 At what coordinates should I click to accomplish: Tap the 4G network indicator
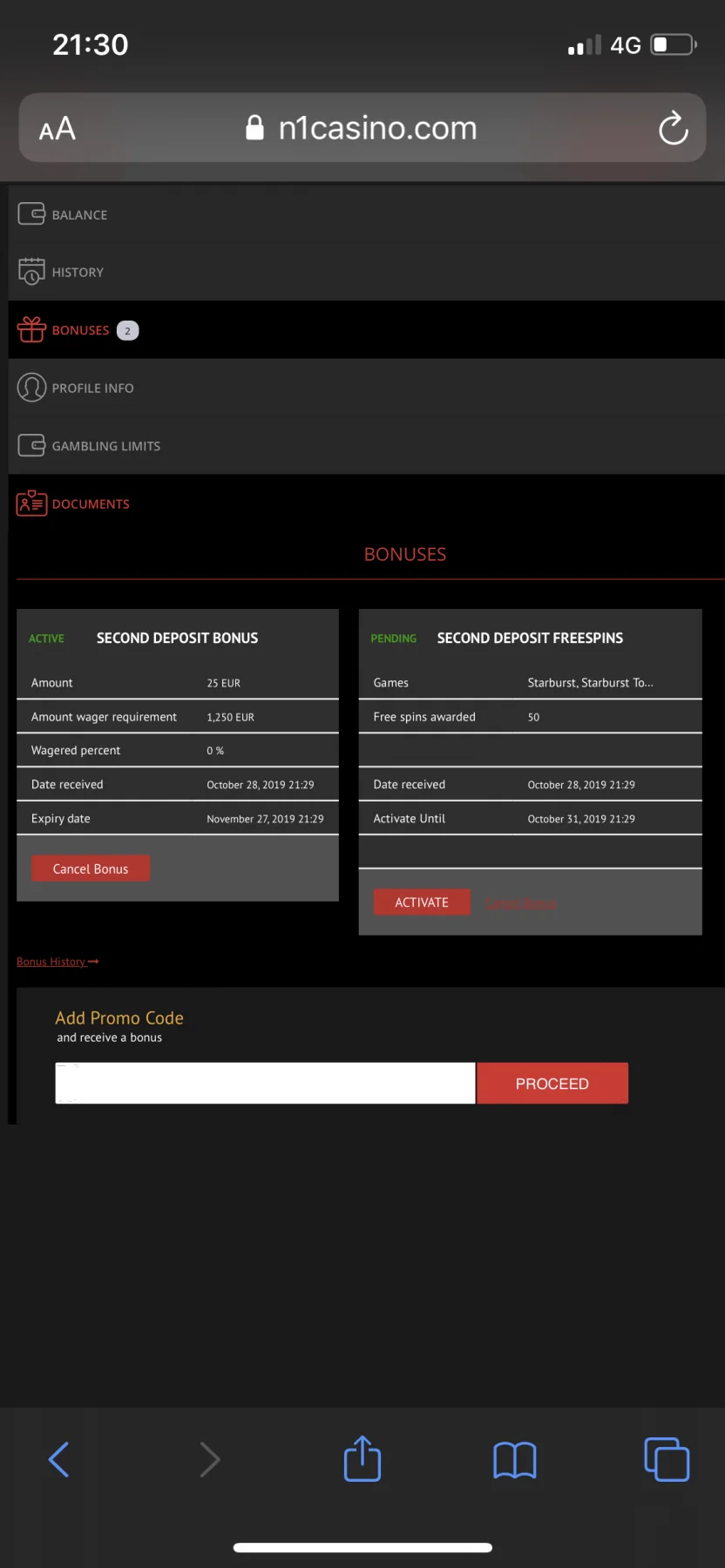626,45
